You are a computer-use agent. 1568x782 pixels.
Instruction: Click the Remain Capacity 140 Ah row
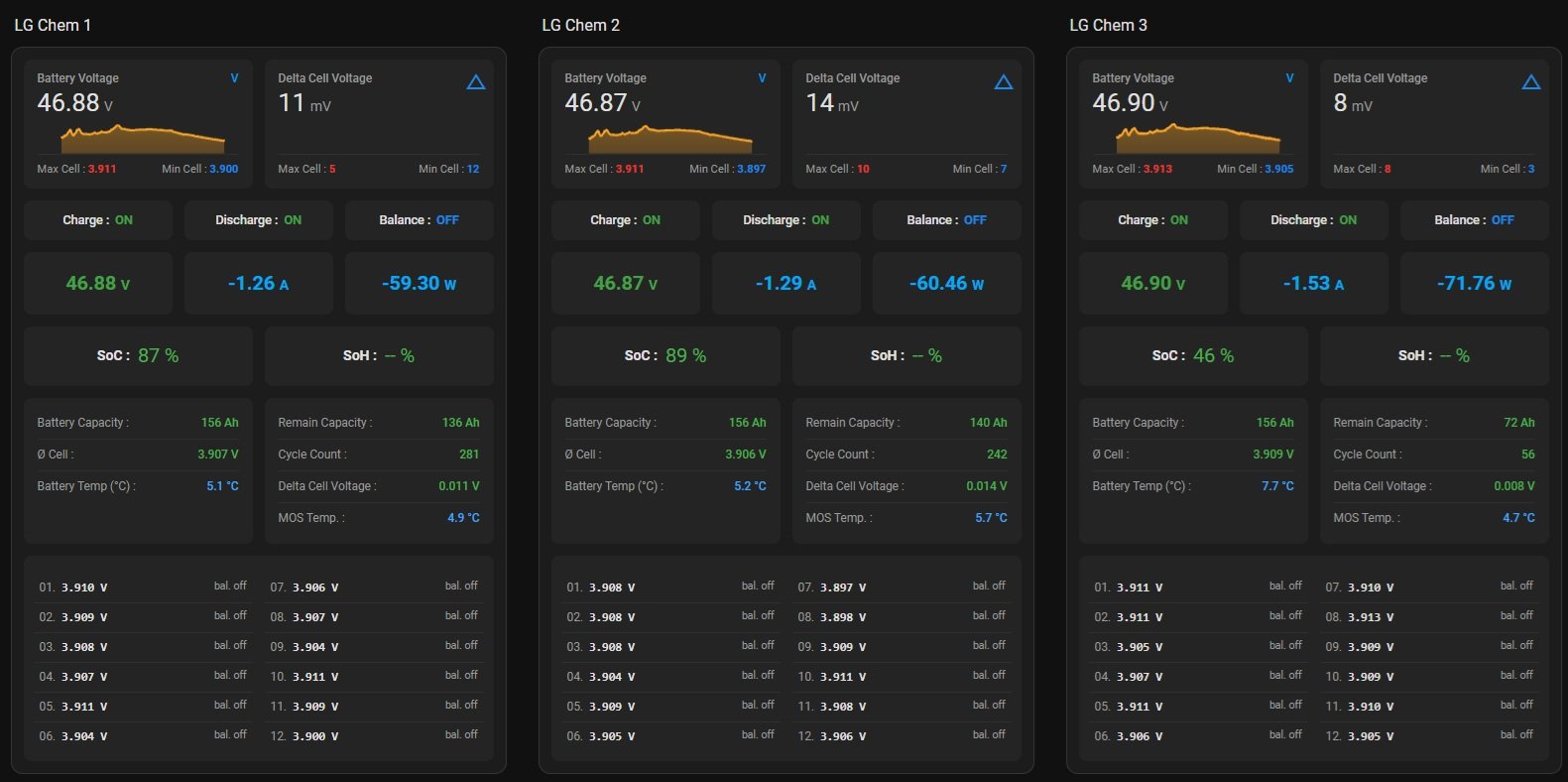coord(905,423)
